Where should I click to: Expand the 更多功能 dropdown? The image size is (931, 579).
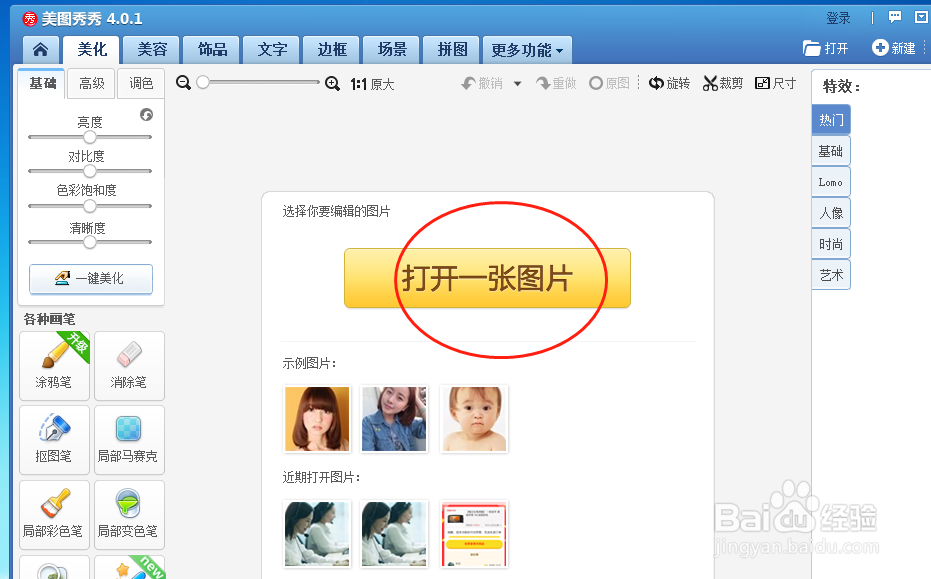point(527,50)
